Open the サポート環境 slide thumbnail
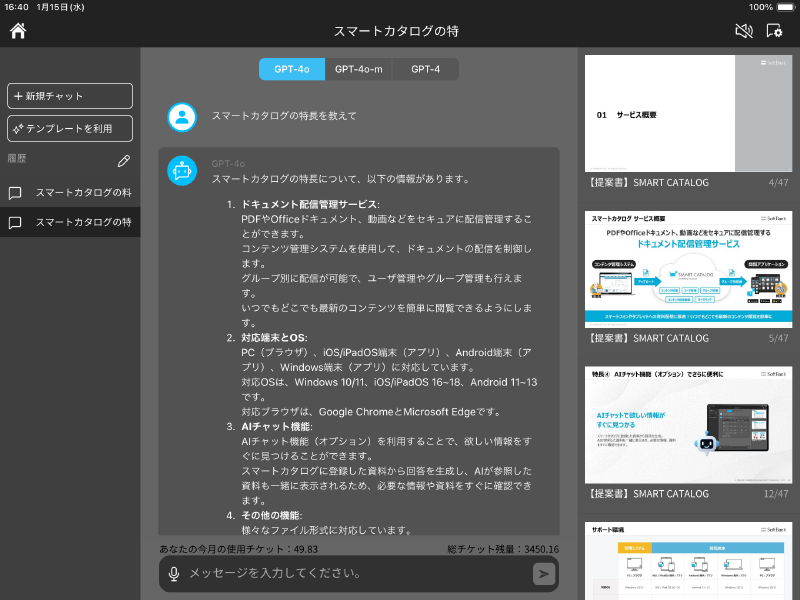This screenshot has width=800, height=600. coord(688,560)
